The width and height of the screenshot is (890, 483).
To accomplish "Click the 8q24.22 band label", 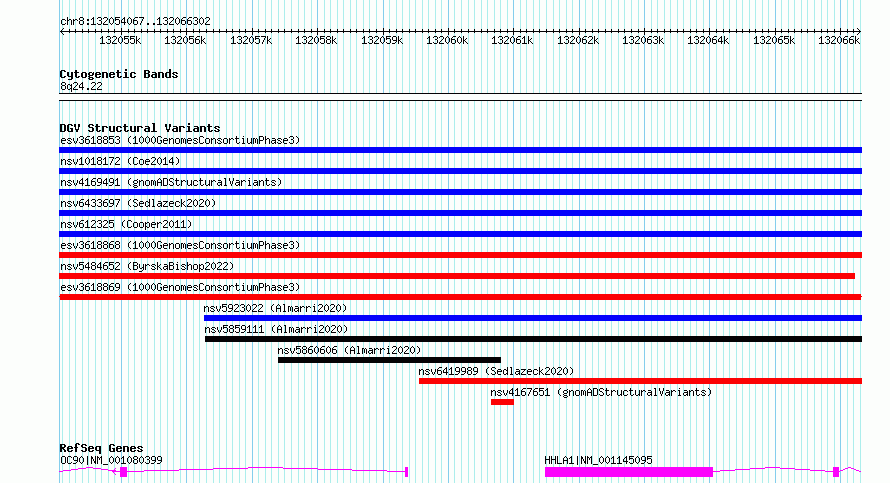I will [x=81, y=86].
